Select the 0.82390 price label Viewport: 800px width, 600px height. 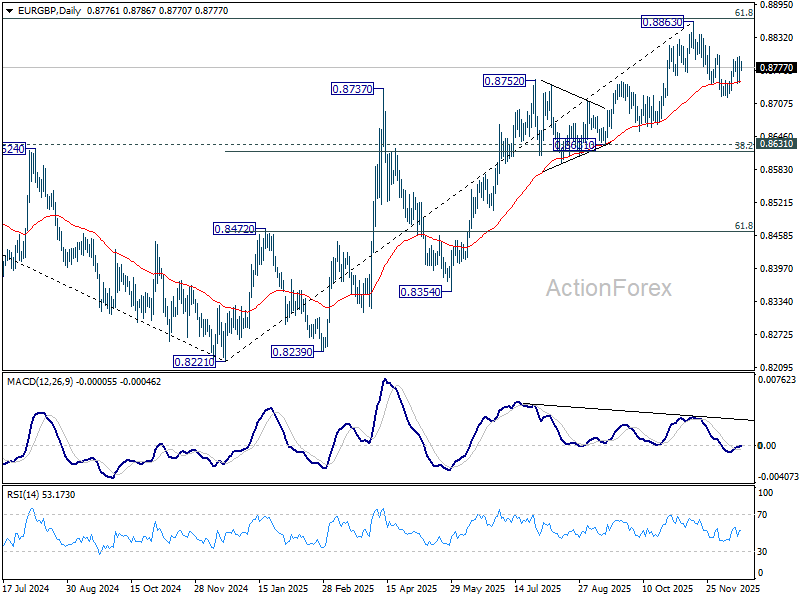[x=294, y=351]
